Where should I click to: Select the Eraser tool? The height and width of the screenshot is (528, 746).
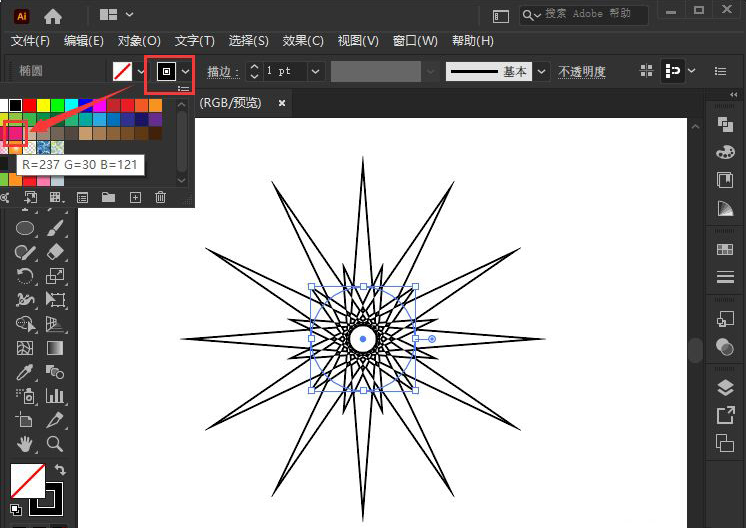point(56,252)
